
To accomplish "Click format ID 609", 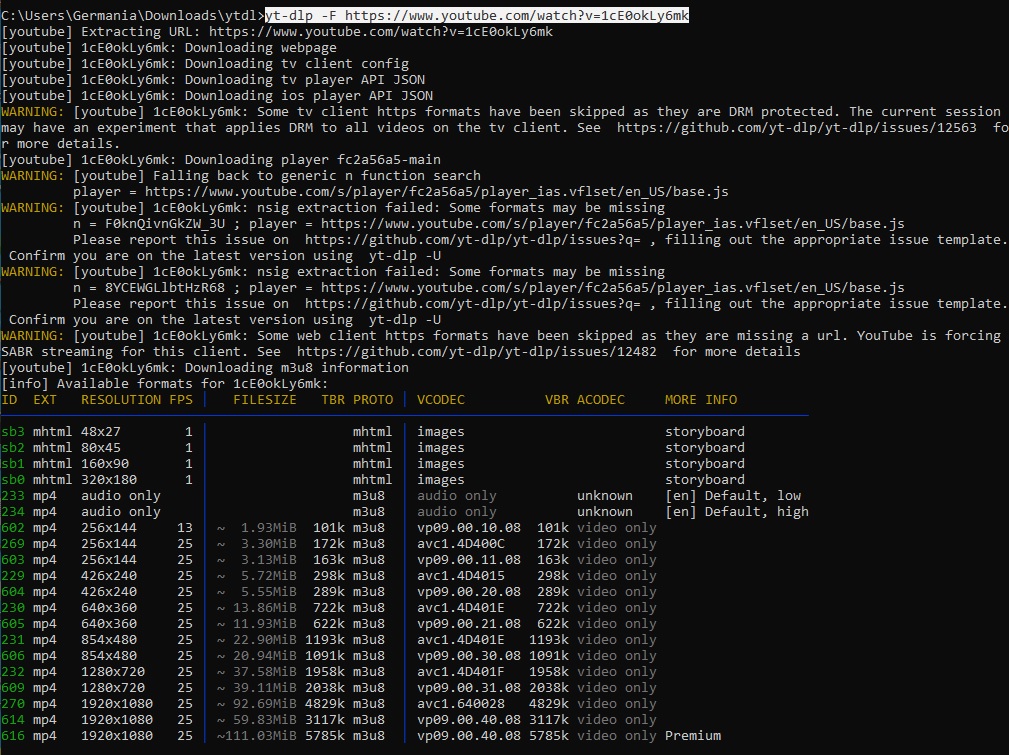I will (13, 688).
